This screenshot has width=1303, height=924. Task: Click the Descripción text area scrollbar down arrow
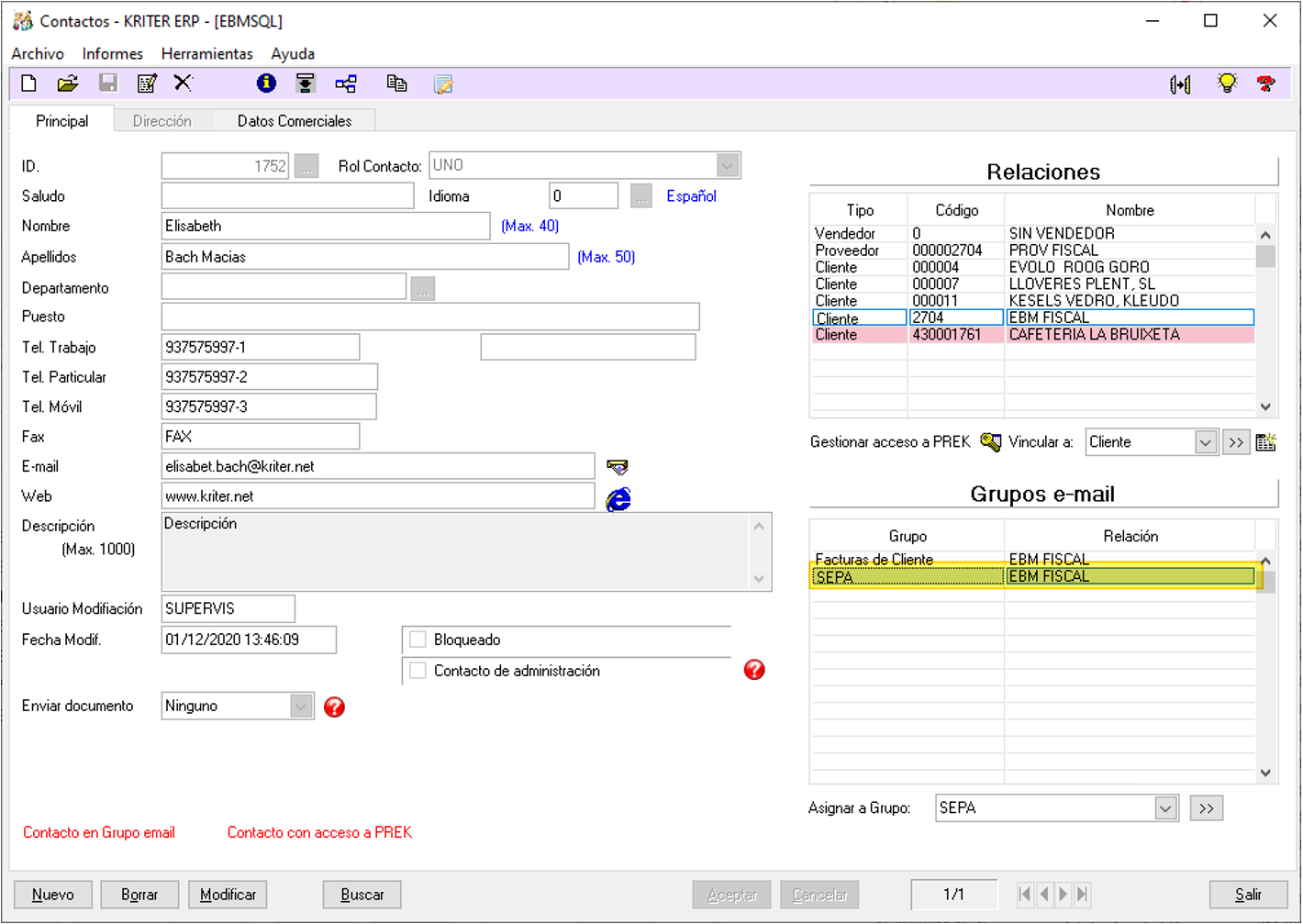pos(759,578)
